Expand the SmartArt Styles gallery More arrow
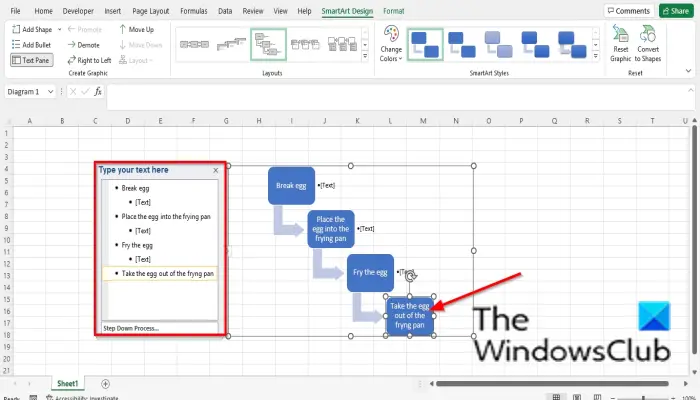 [596, 56]
